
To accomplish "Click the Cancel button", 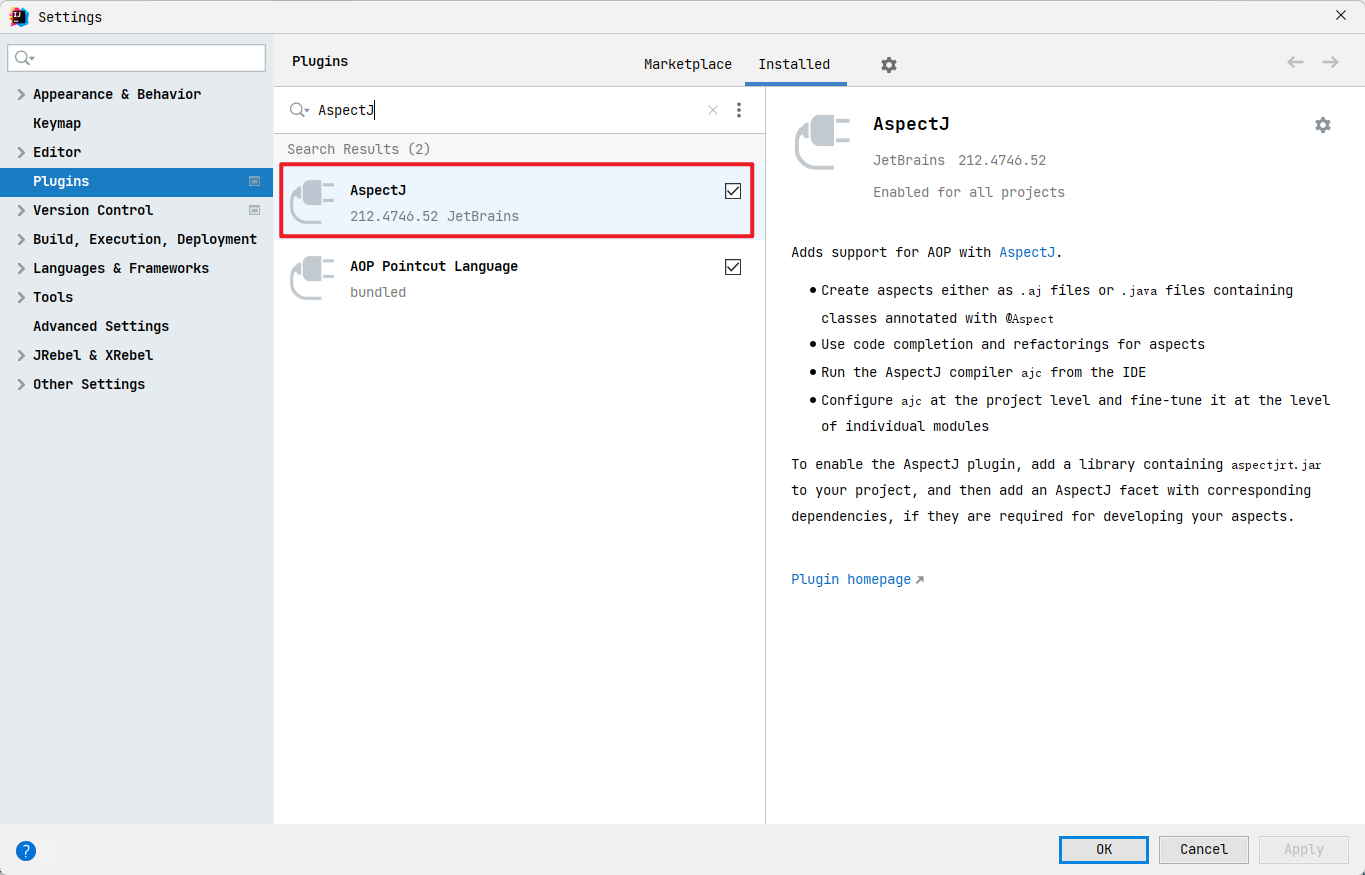I will click(x=1204, y=849).
